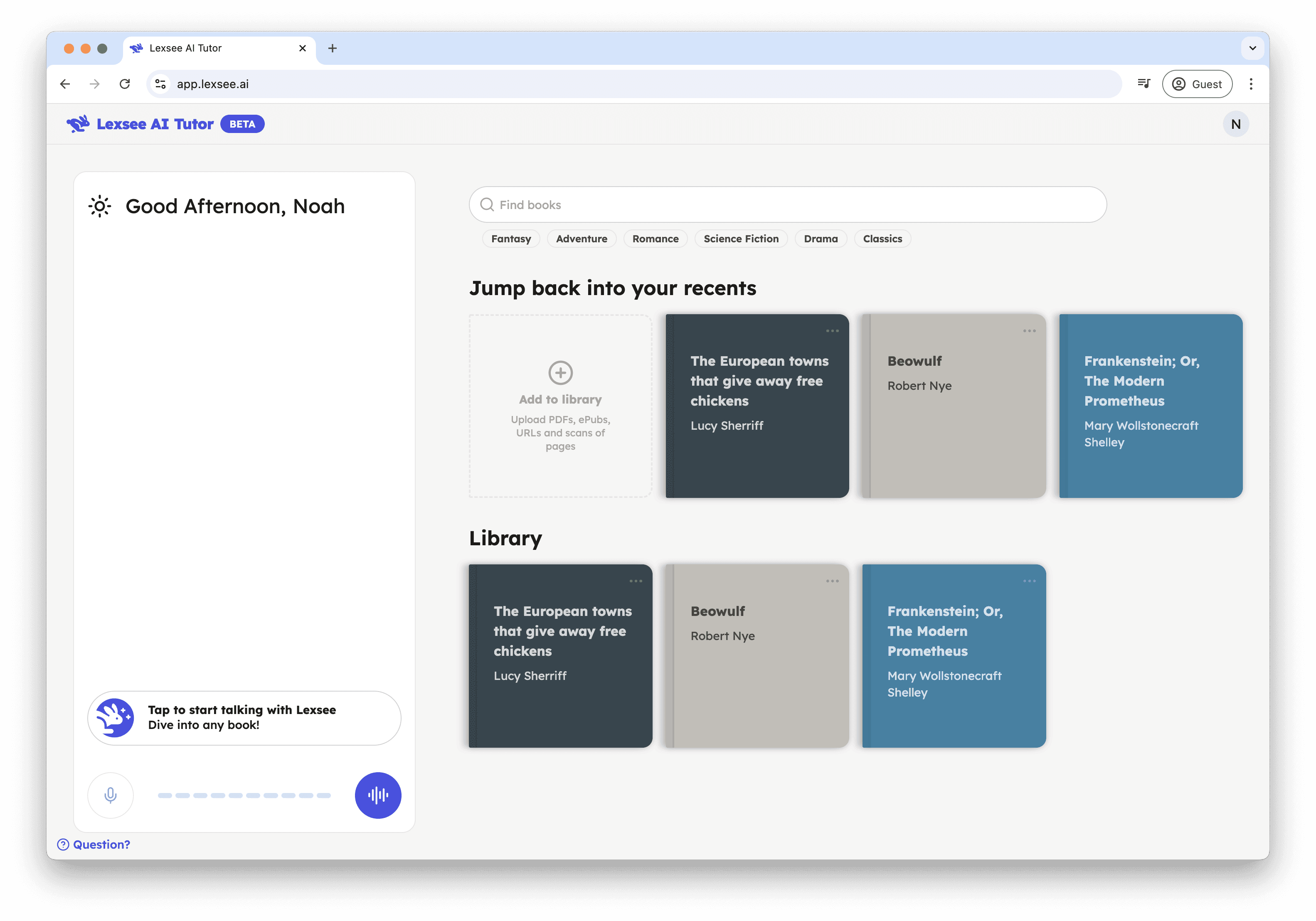
Task: Open the Beowulf book in Library
Action: point(757,656)
